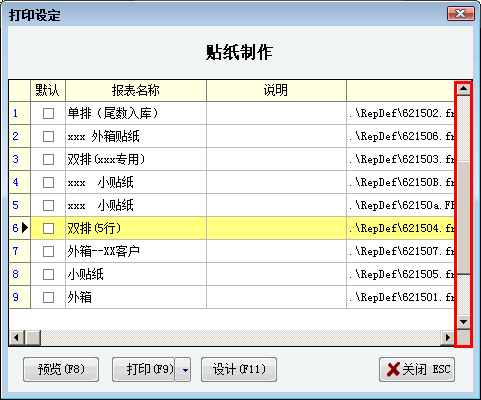Click the vertical scrollbar up arrow
Image resolution: width=481 pixels, height=400 pixels.
tap(463, 89)
